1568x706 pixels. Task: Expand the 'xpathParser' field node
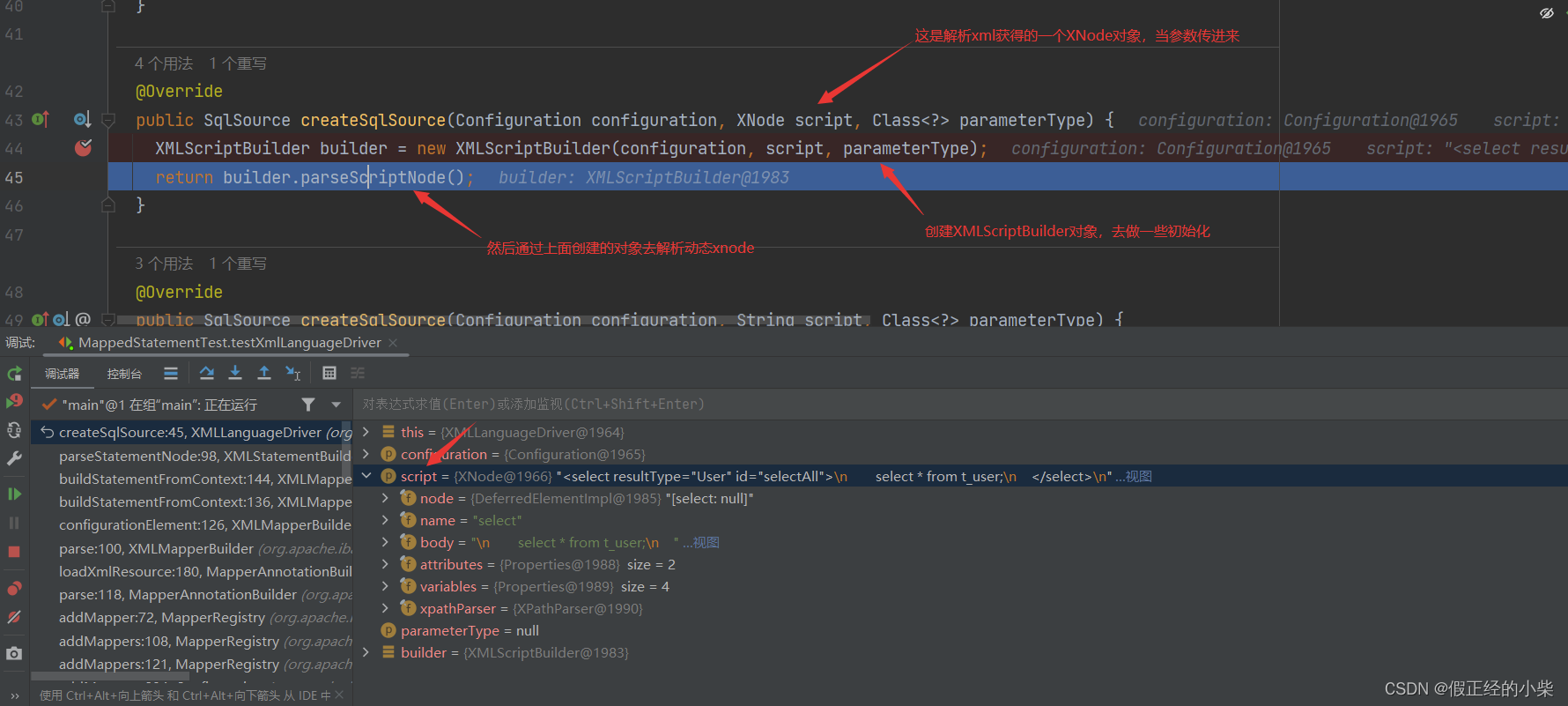click(x=385, y=608)
